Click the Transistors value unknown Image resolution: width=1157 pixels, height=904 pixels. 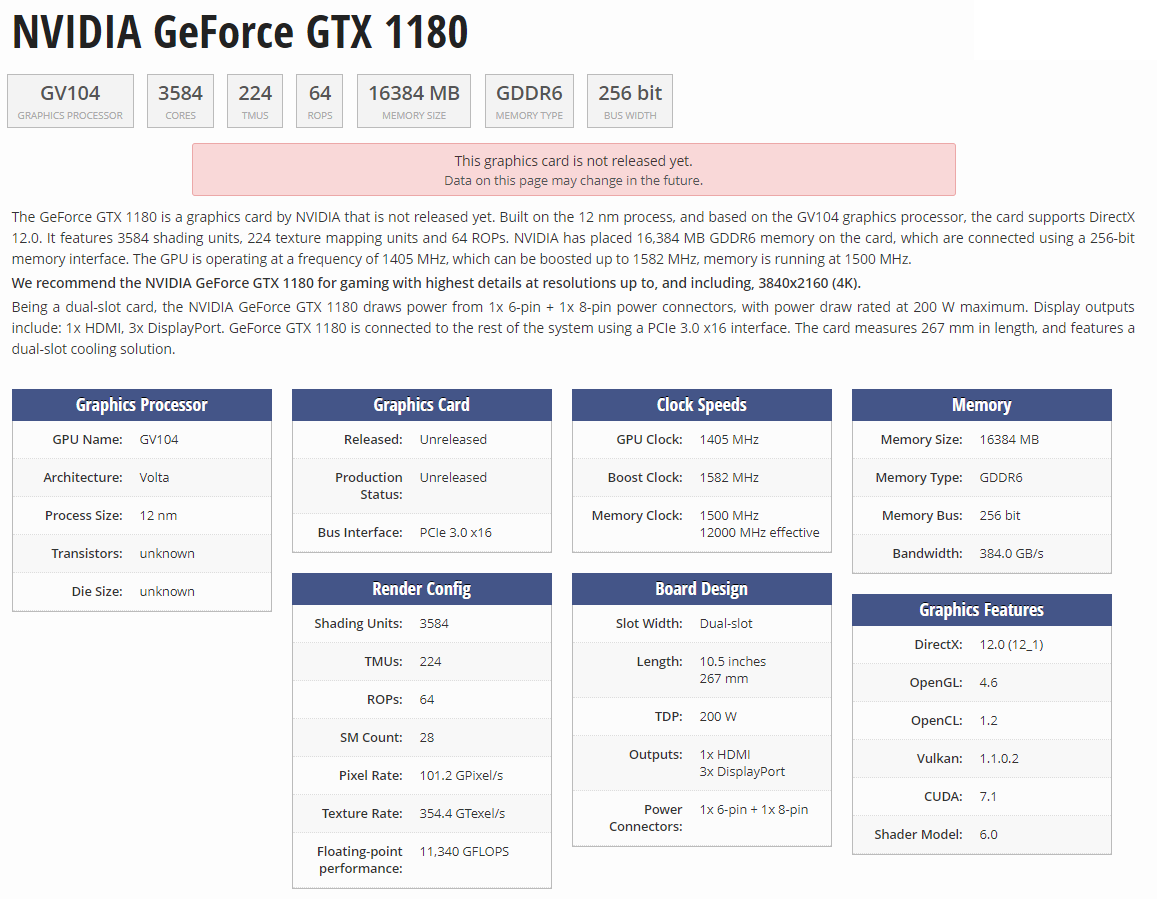pyautogui.click(x=167, y=553)
